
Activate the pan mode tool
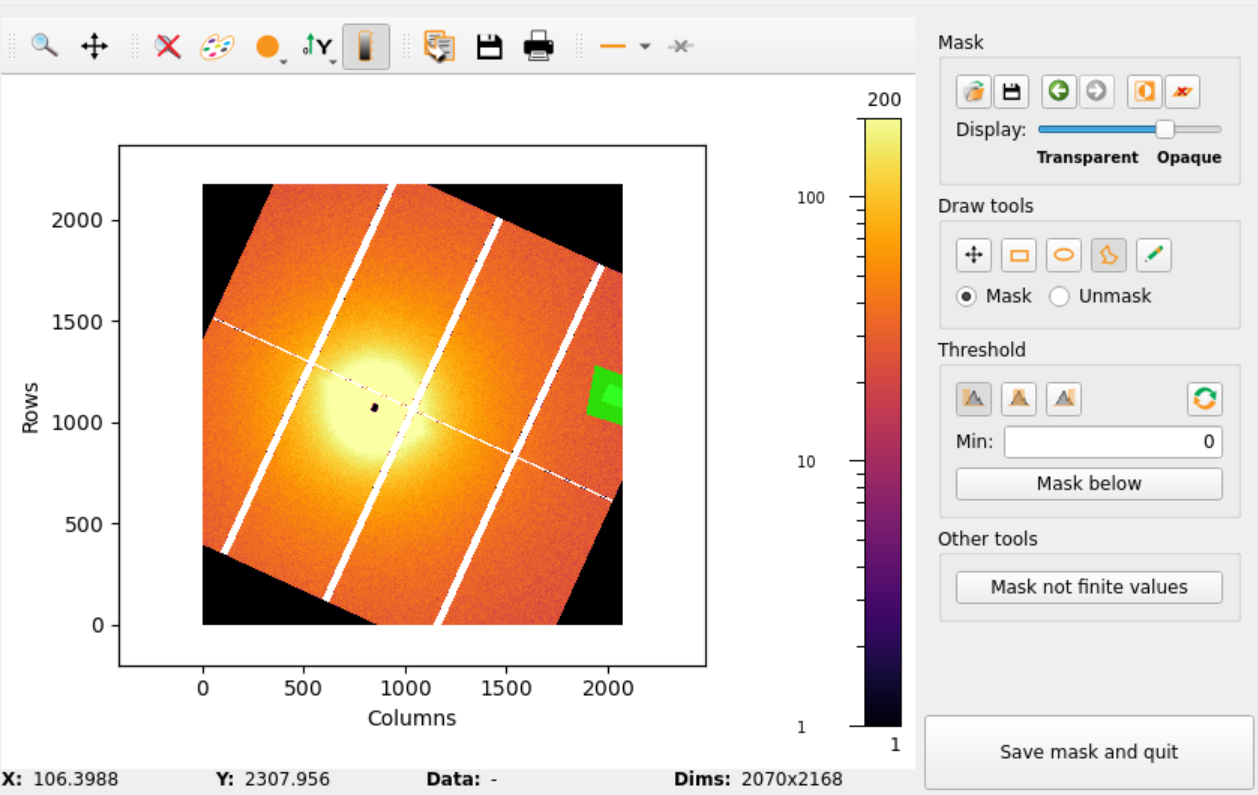point(94,46)
